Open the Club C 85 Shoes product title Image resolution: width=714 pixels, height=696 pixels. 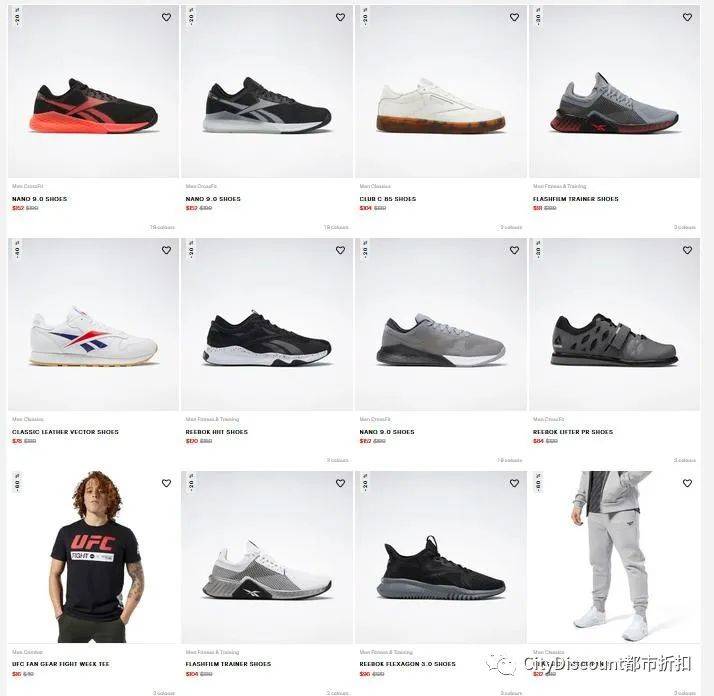point(388,199)
